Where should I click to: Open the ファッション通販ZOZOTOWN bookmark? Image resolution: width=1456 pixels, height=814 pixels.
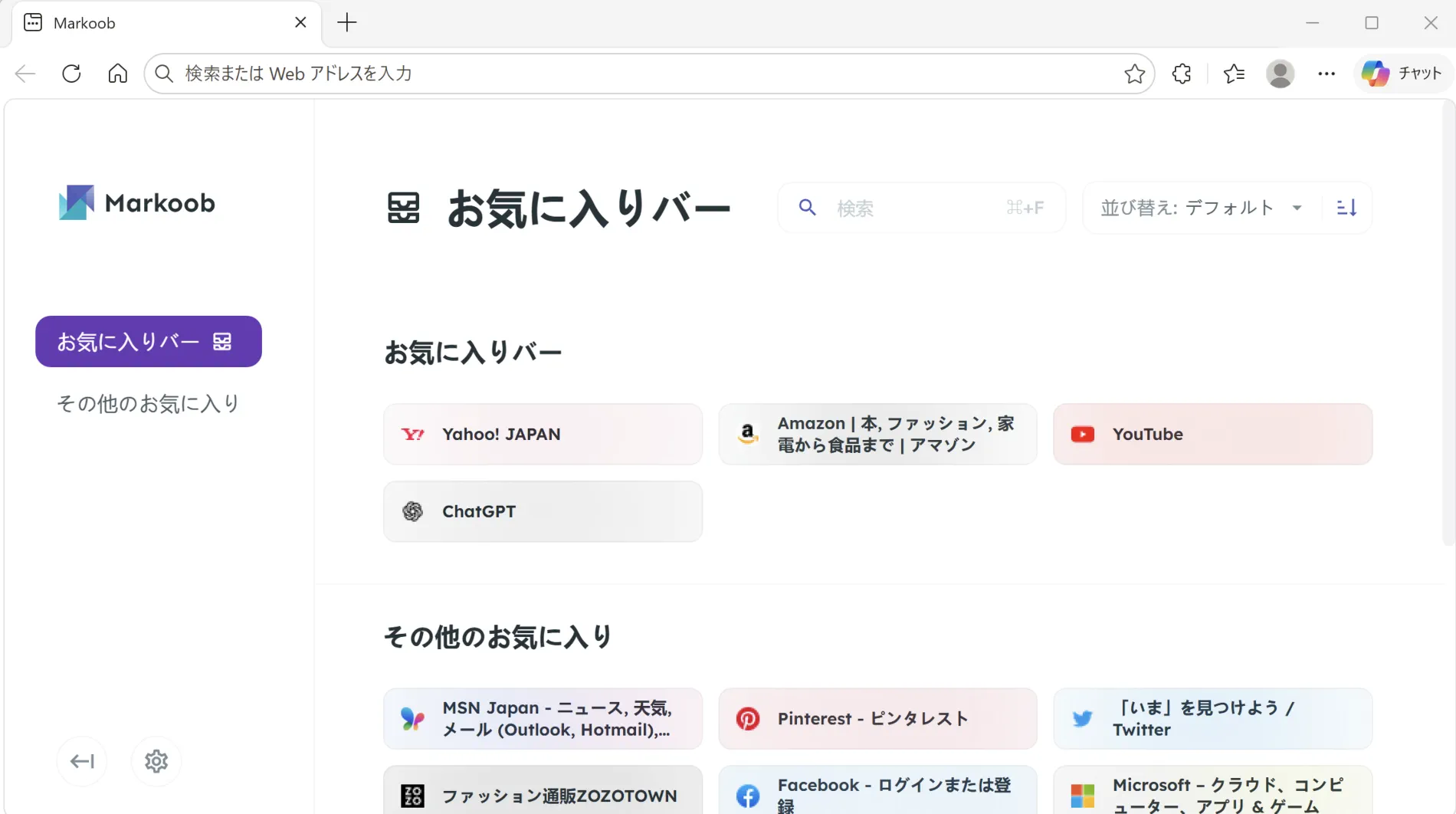point(543,790)
